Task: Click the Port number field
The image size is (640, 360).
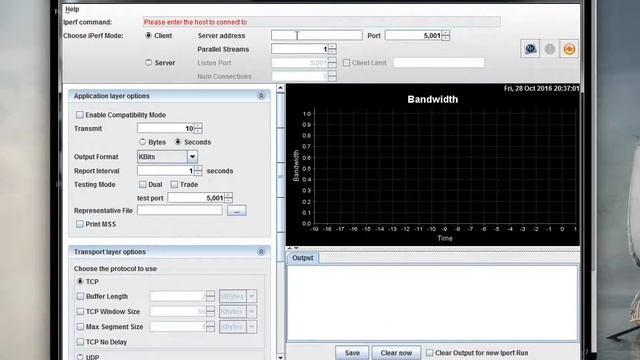Action: tap(413, 36)
